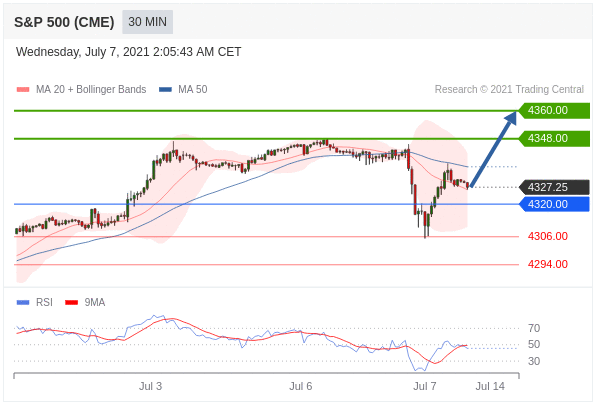This screenshot has width=602, height=408.
Task: Click the red 4294.00 support label
Action: (547, 264)
